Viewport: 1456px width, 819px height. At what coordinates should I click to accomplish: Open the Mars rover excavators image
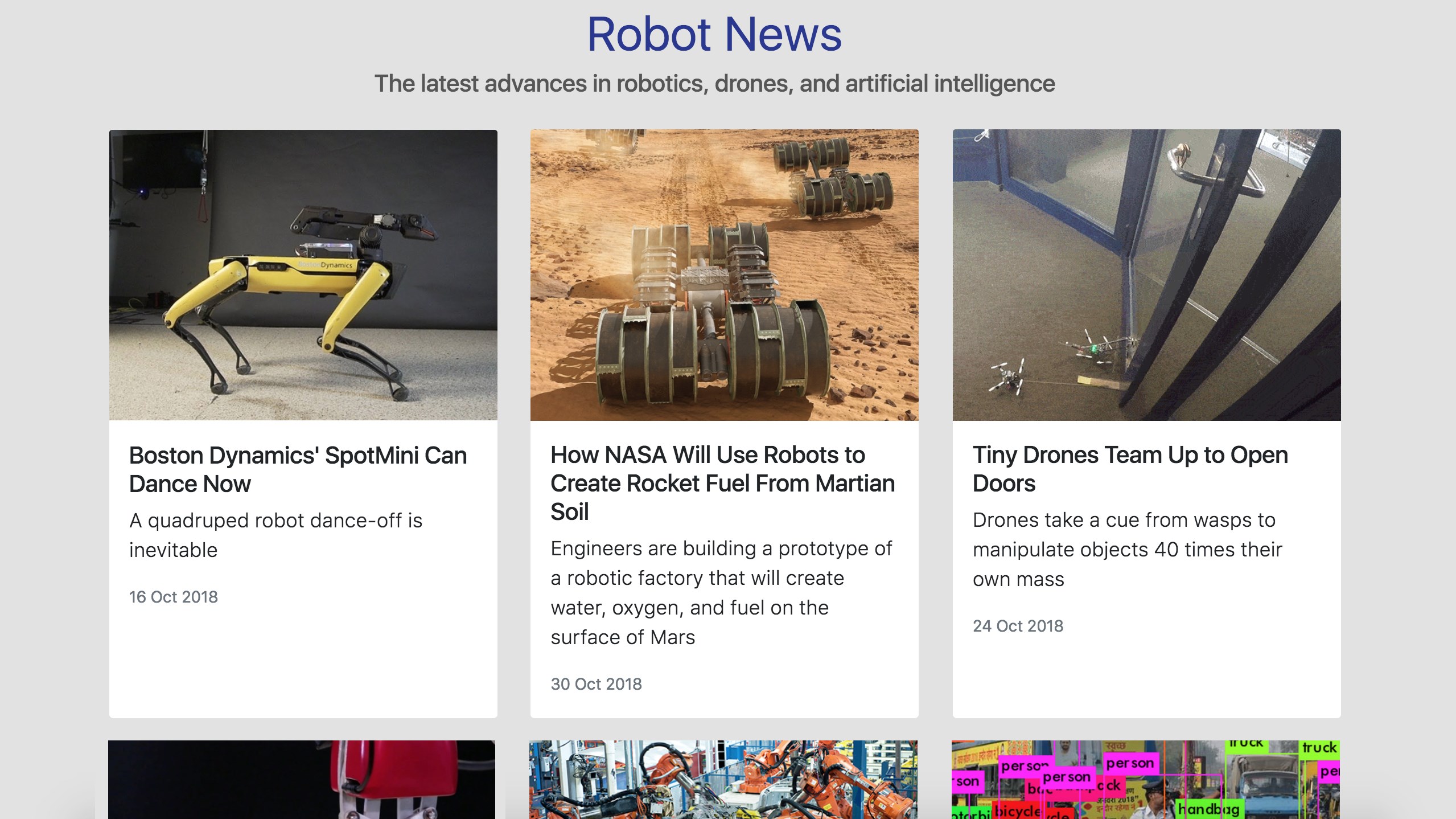point(724,275)
